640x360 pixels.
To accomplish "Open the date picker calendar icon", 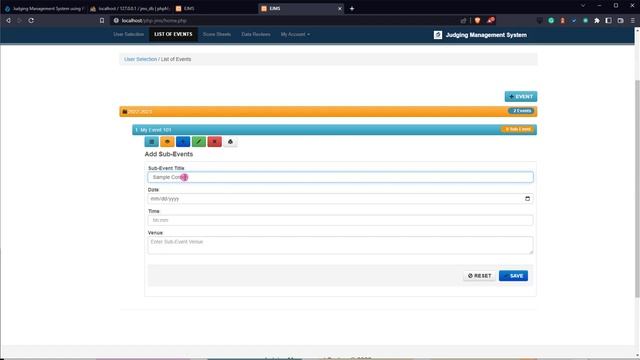I will coord(527,199).
